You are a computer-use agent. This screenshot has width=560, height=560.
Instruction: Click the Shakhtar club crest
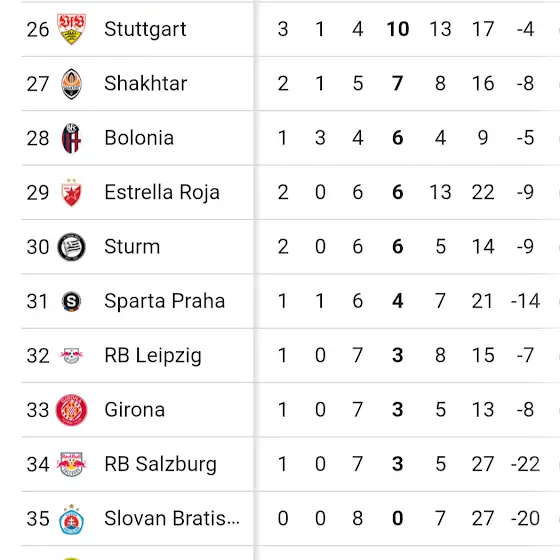coord(71,84)
